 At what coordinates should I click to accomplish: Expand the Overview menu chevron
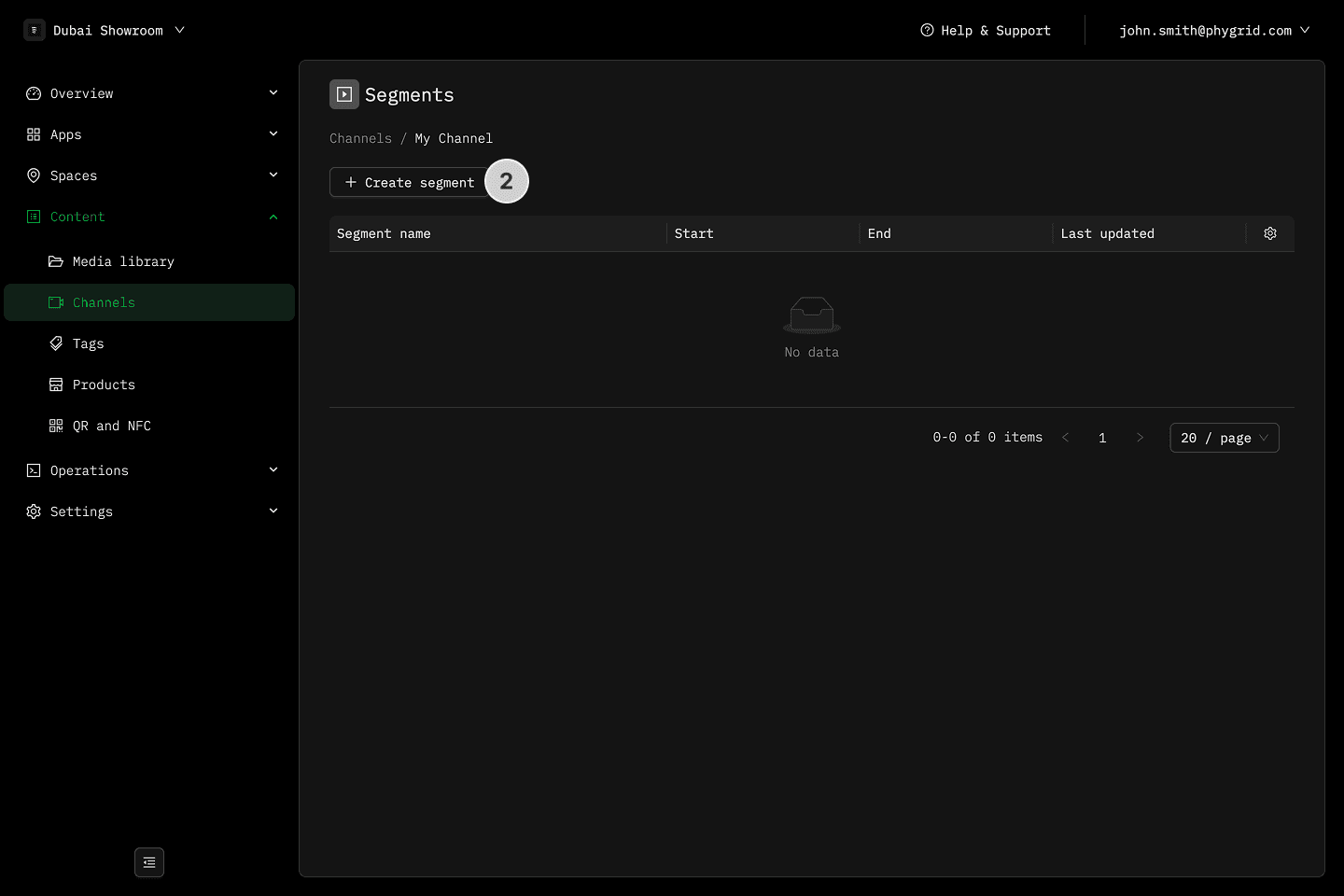[273, 92]
